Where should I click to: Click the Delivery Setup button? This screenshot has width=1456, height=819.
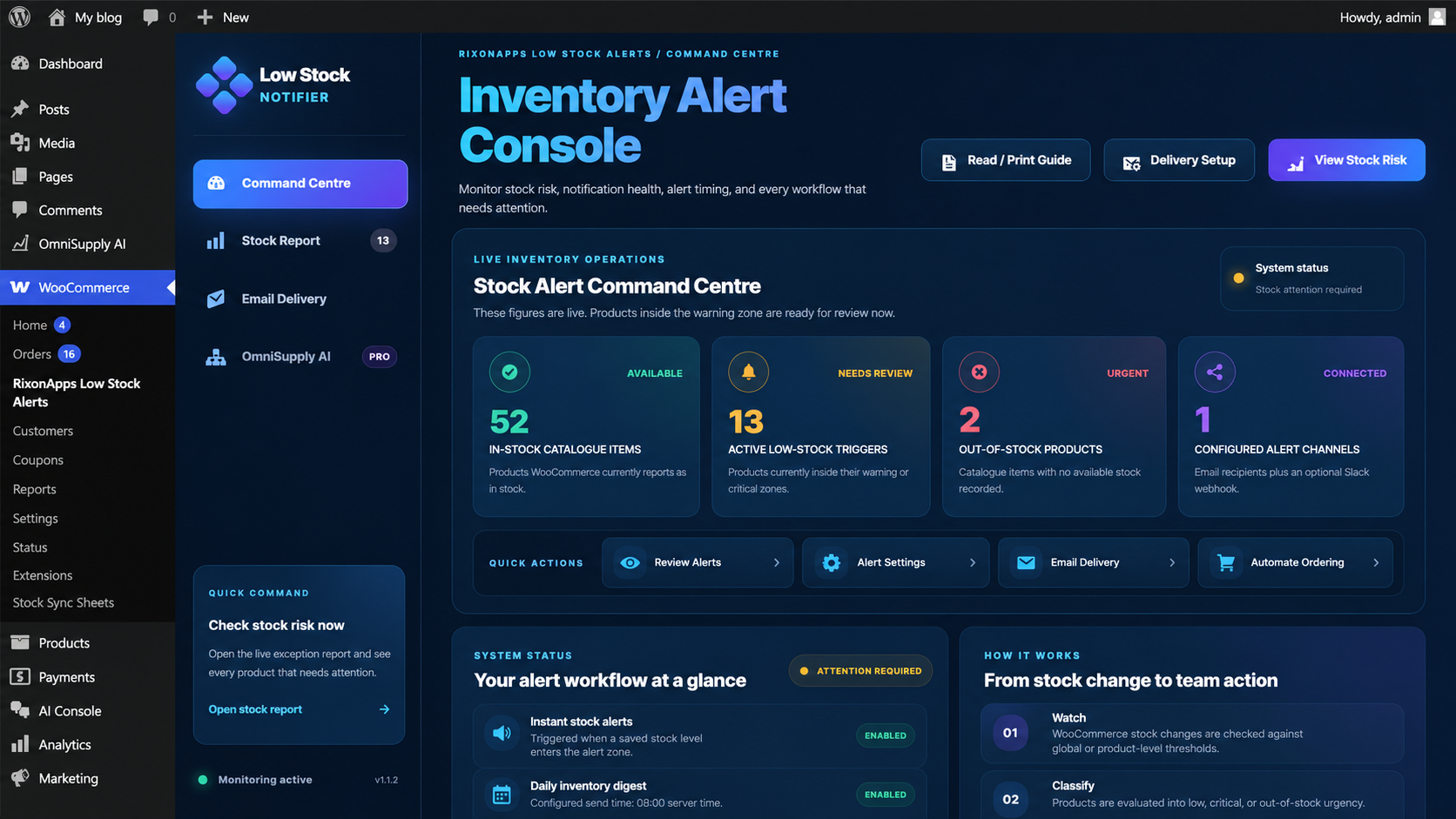(1179, 160)
